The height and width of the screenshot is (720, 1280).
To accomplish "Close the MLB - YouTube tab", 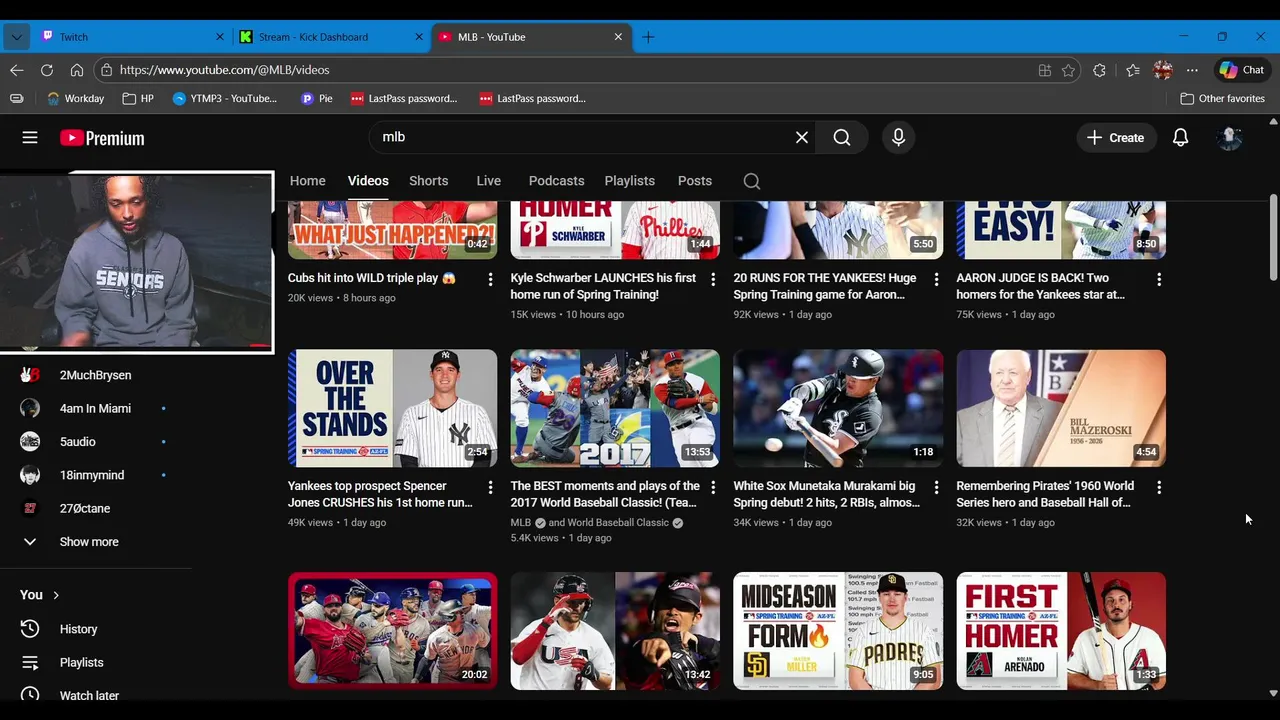I will [618, 37].
